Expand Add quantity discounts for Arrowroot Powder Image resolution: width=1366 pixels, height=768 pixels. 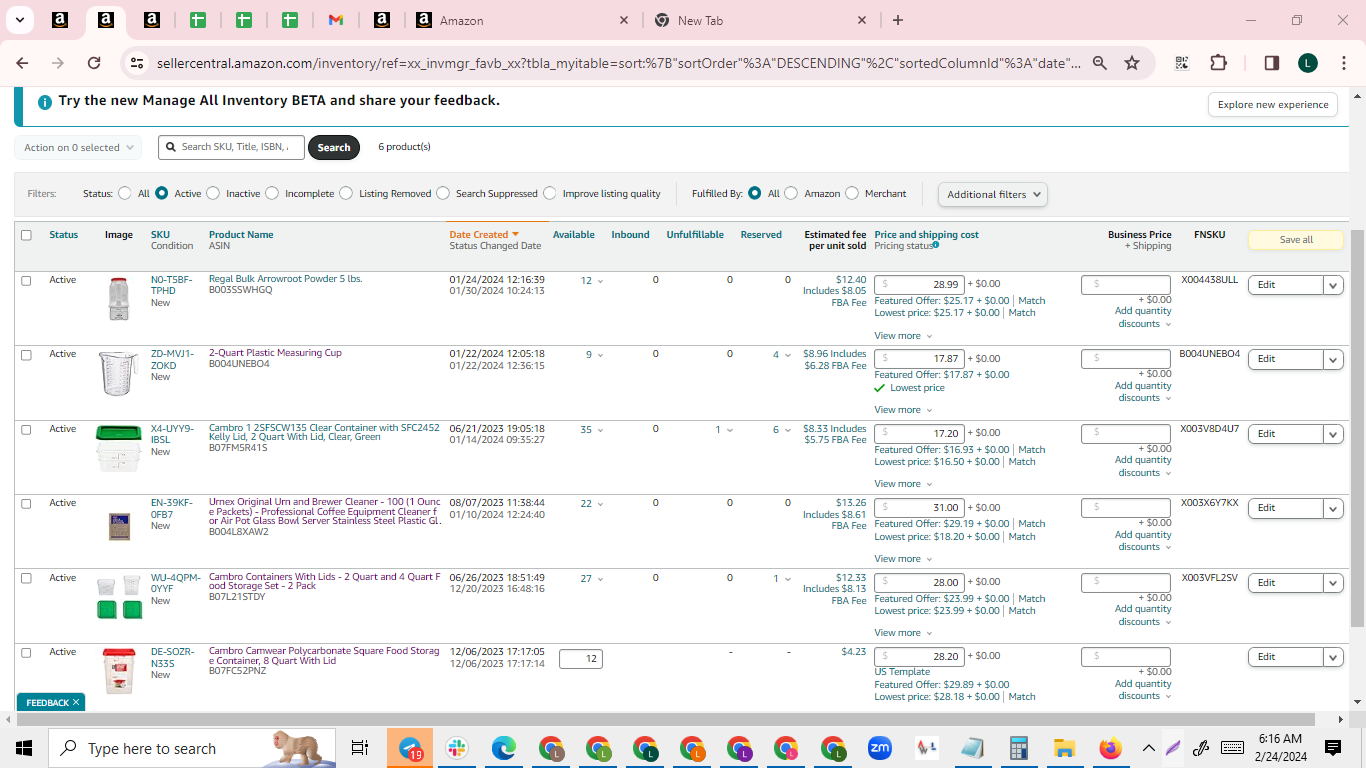(1143, 317)
